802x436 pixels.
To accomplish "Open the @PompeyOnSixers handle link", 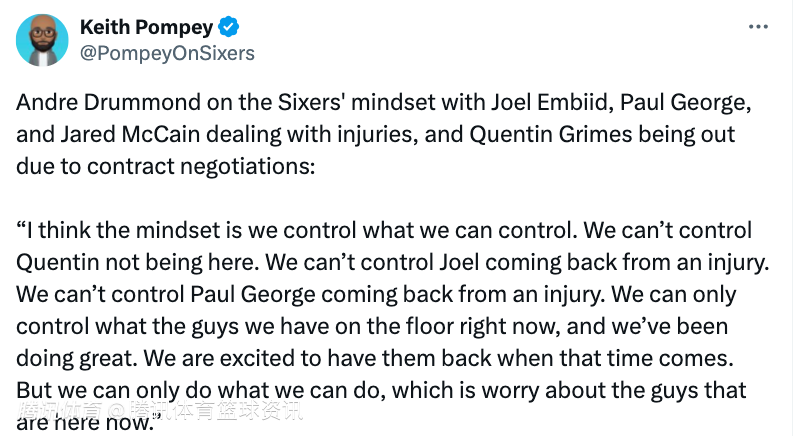I will tap(167, 53).
